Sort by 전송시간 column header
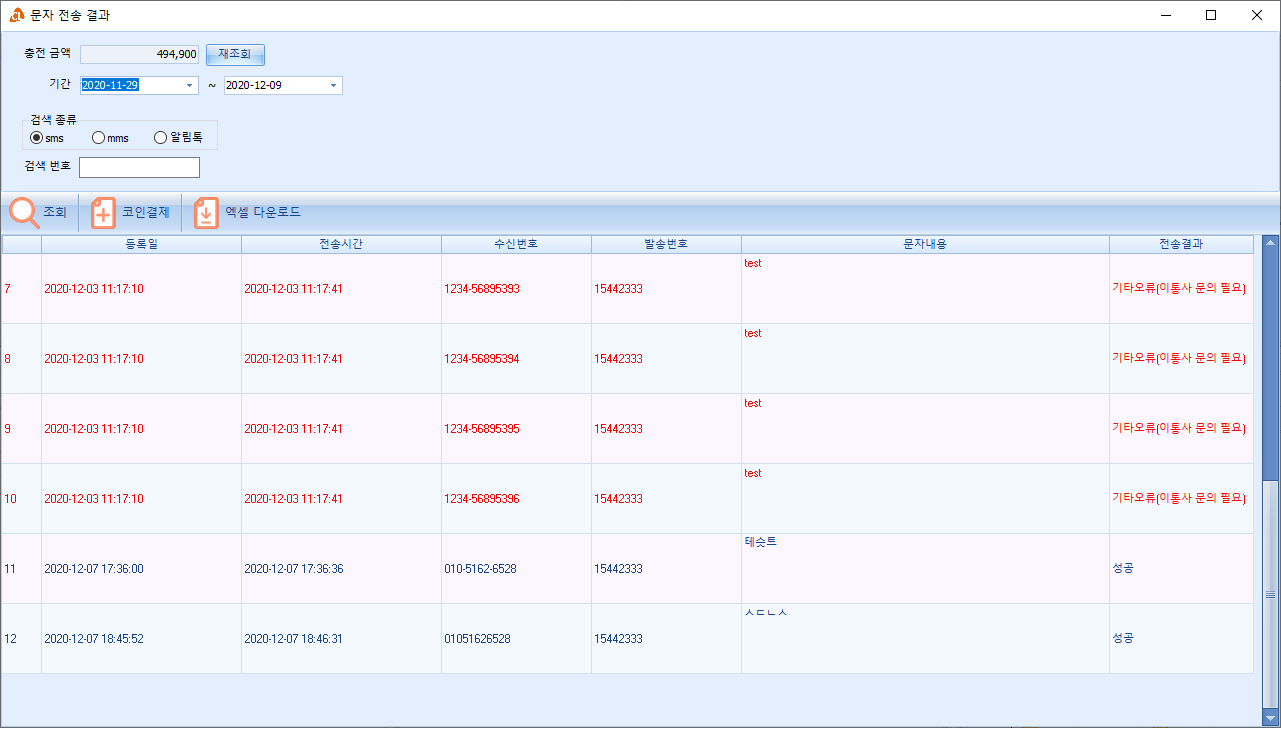Viewport: 1281px width, 729px height. point(341,244)
